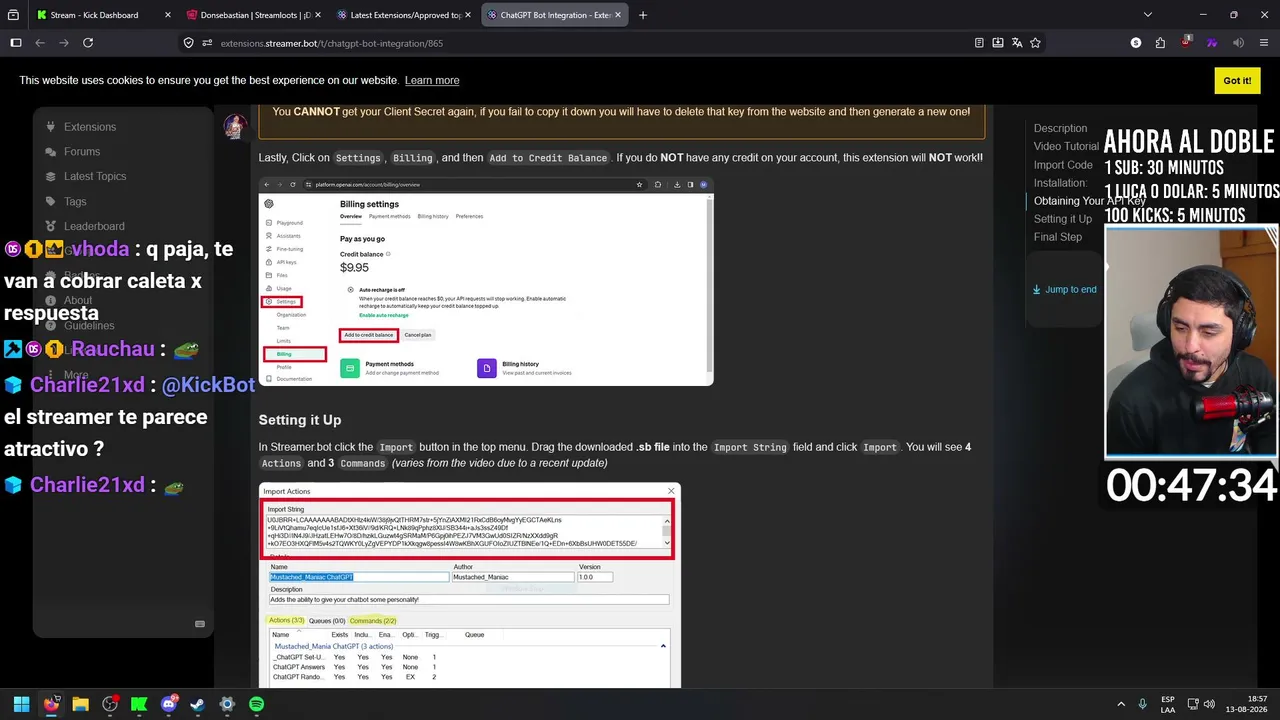Open the clock showing 18:57 and date
Viewport: 1280px width, 720px height.
click(x=1248, y=704)
